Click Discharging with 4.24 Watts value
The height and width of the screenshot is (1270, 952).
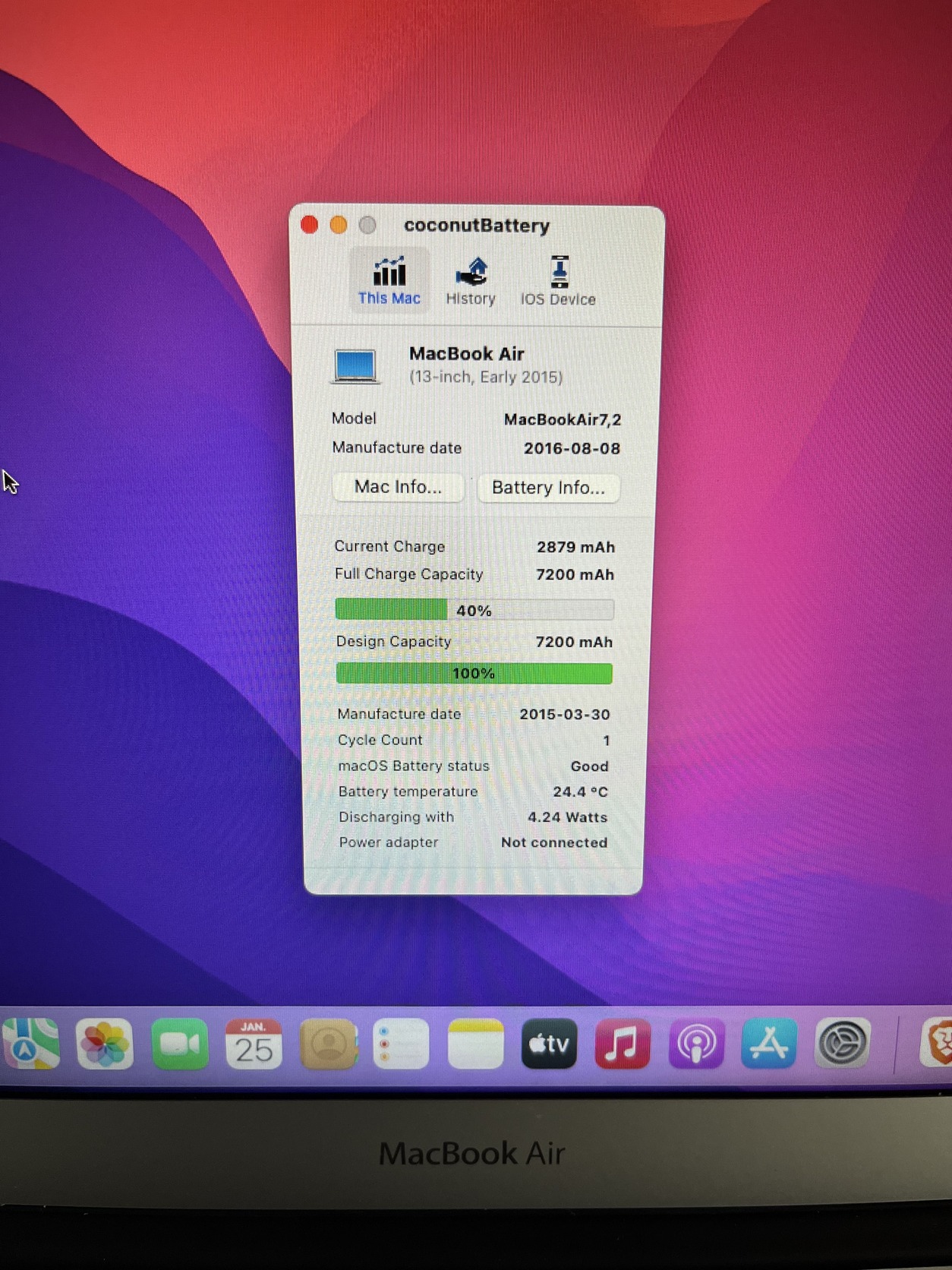tap(567, 817)
